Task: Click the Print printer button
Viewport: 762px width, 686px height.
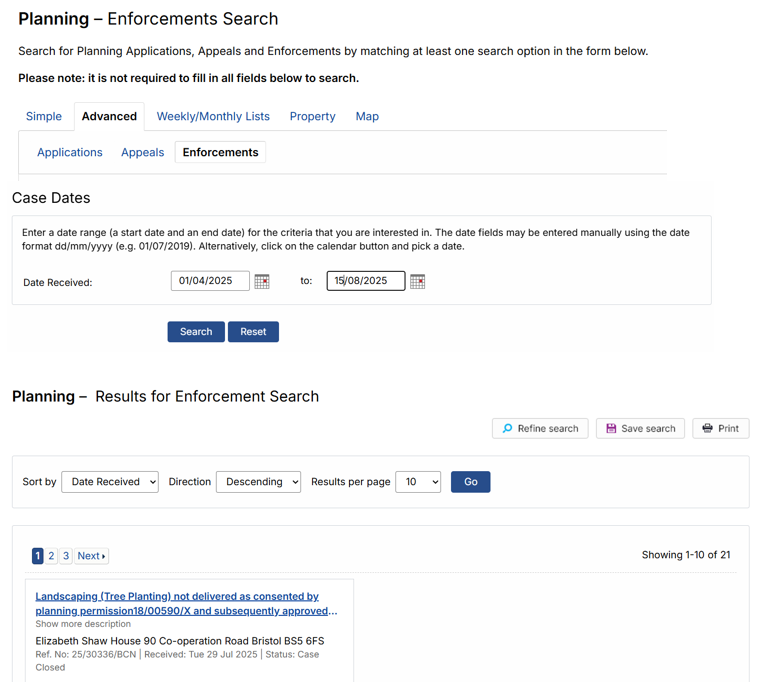Action: point(720,429)
